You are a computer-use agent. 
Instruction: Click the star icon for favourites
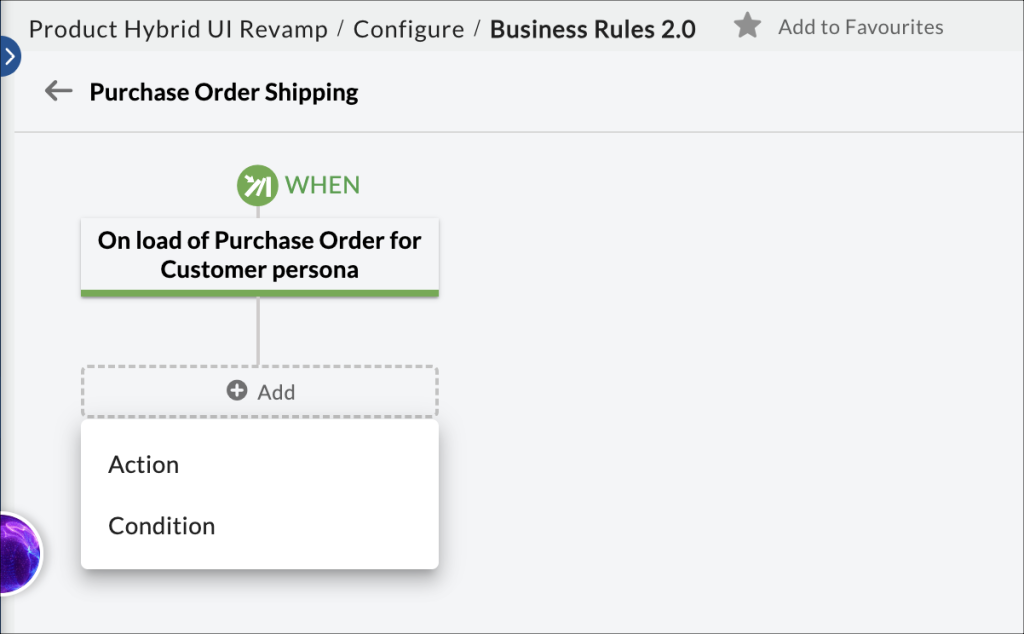(747, 27)
